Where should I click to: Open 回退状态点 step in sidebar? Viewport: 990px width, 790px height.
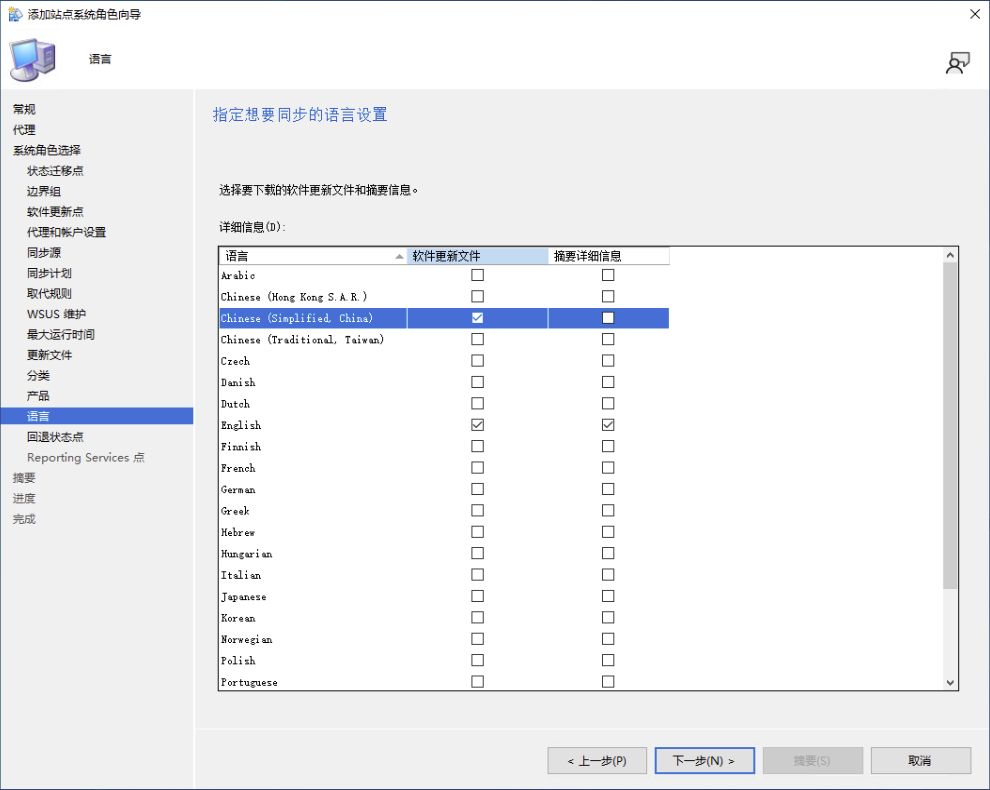[x=55, y=437]
